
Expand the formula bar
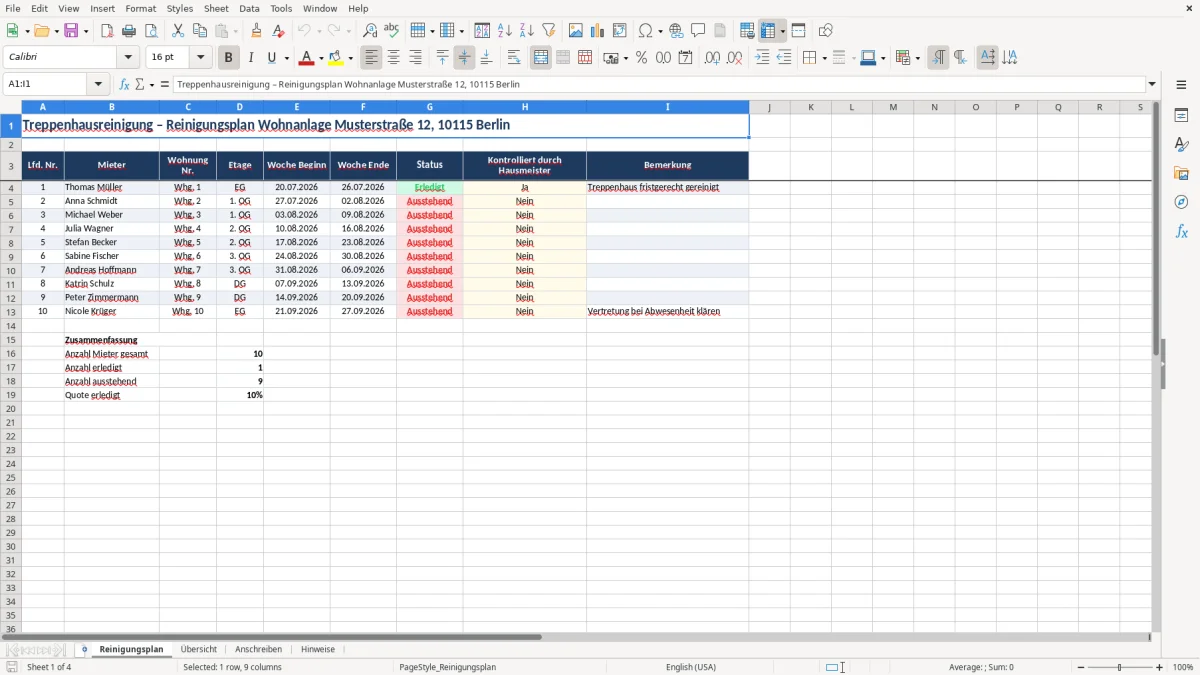click(1152, 85)
